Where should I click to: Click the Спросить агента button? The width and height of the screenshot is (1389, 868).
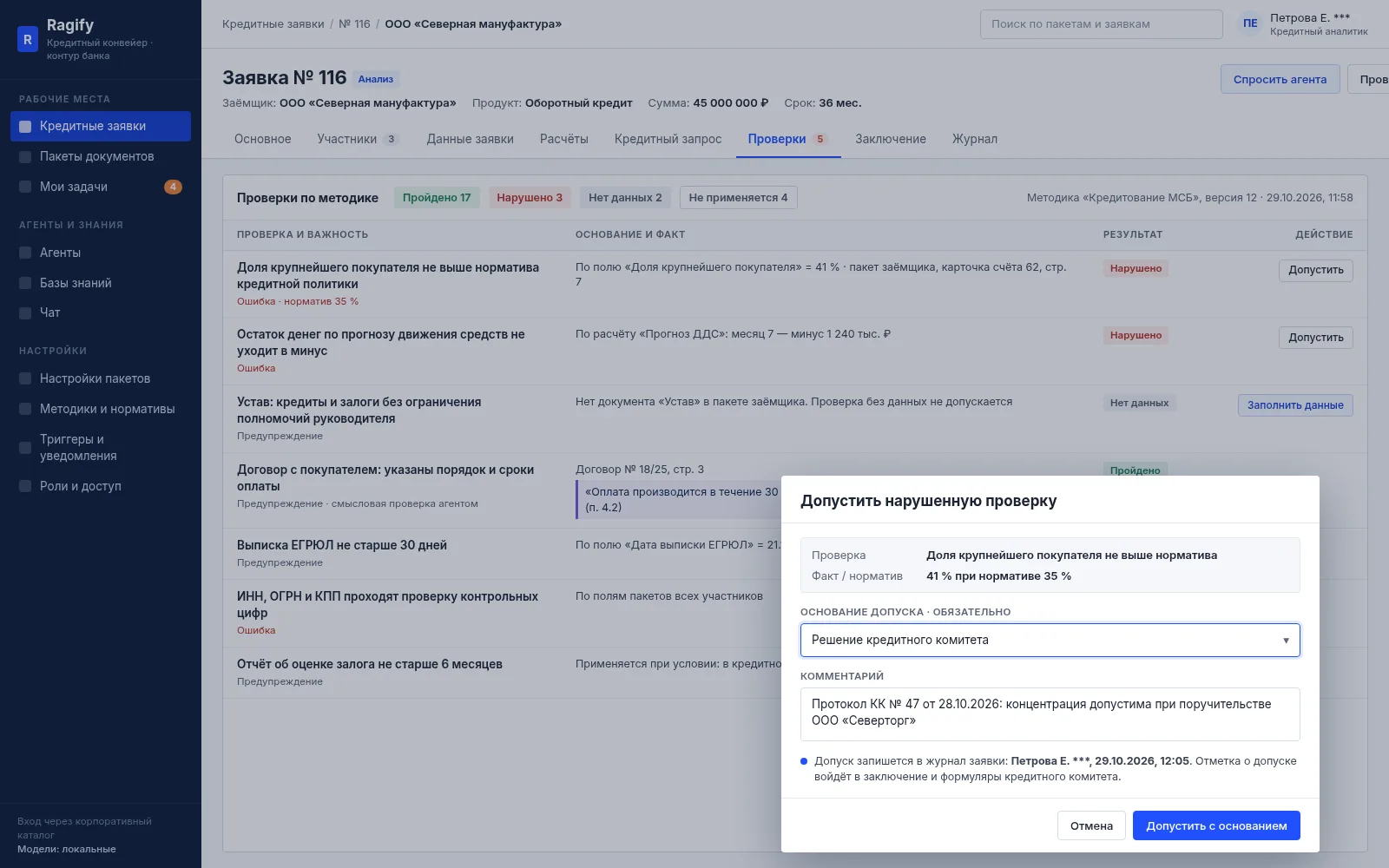(x=1280, y=79)
